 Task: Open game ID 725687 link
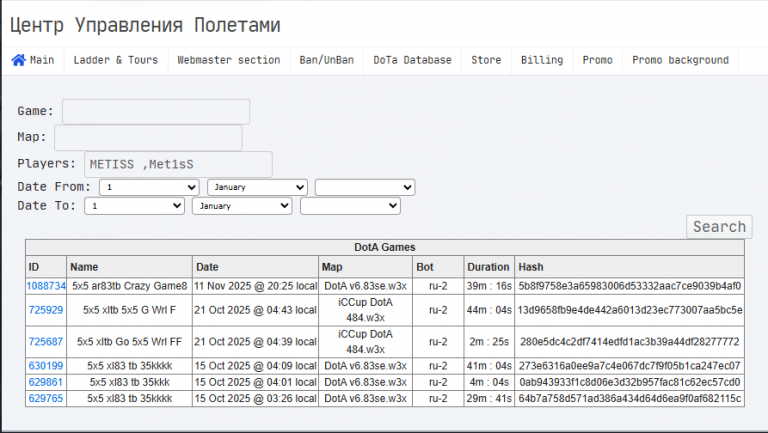pyautogui.click(x=46, y=342)
